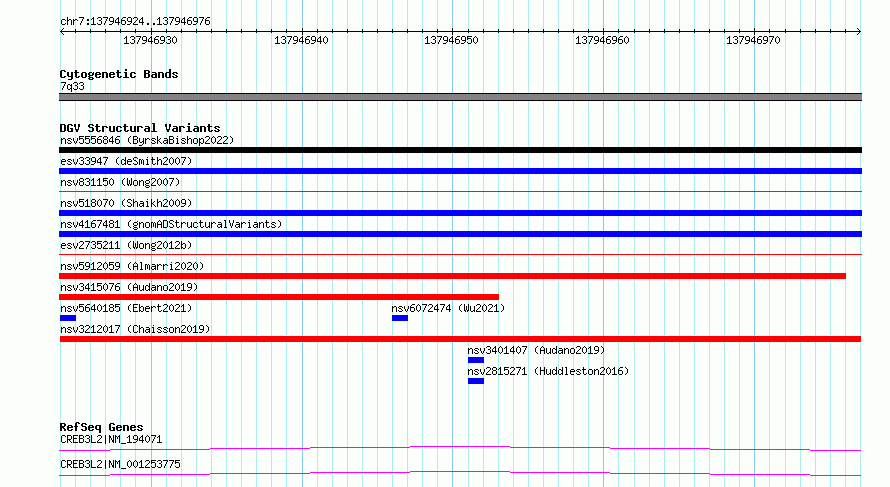Image resolution: width=890 pixels, height=487 pixels.
Task: Click ruler position 137946940
Action: click(x=301, y=40)
